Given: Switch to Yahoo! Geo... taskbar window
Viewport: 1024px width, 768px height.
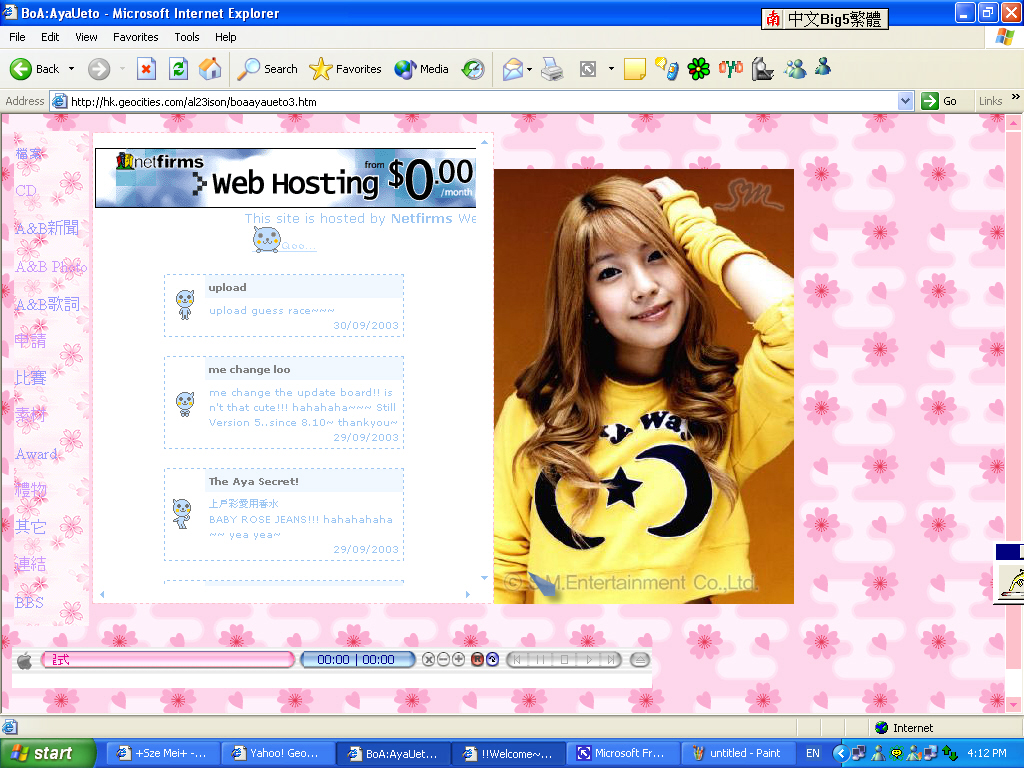Looking at the screenshot, I should coord(277,754).
